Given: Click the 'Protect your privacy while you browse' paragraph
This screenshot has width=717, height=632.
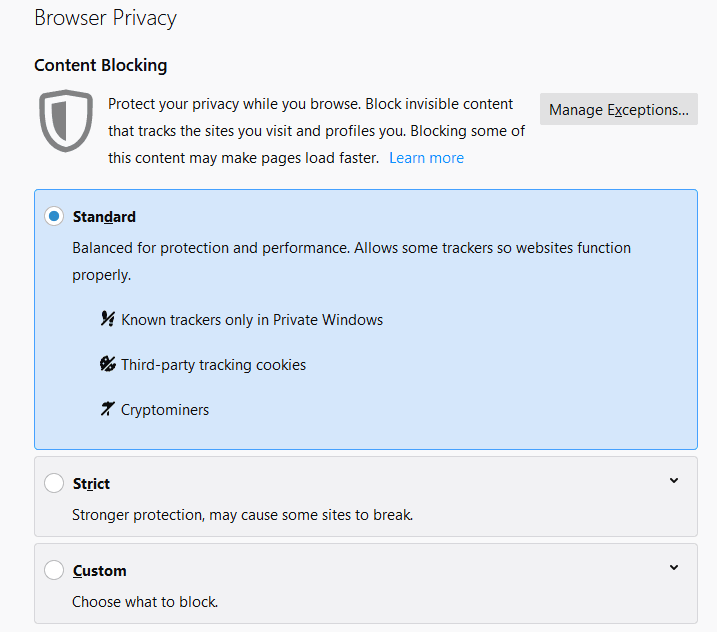Looking at the screenshot, I should tap(316, 131).
